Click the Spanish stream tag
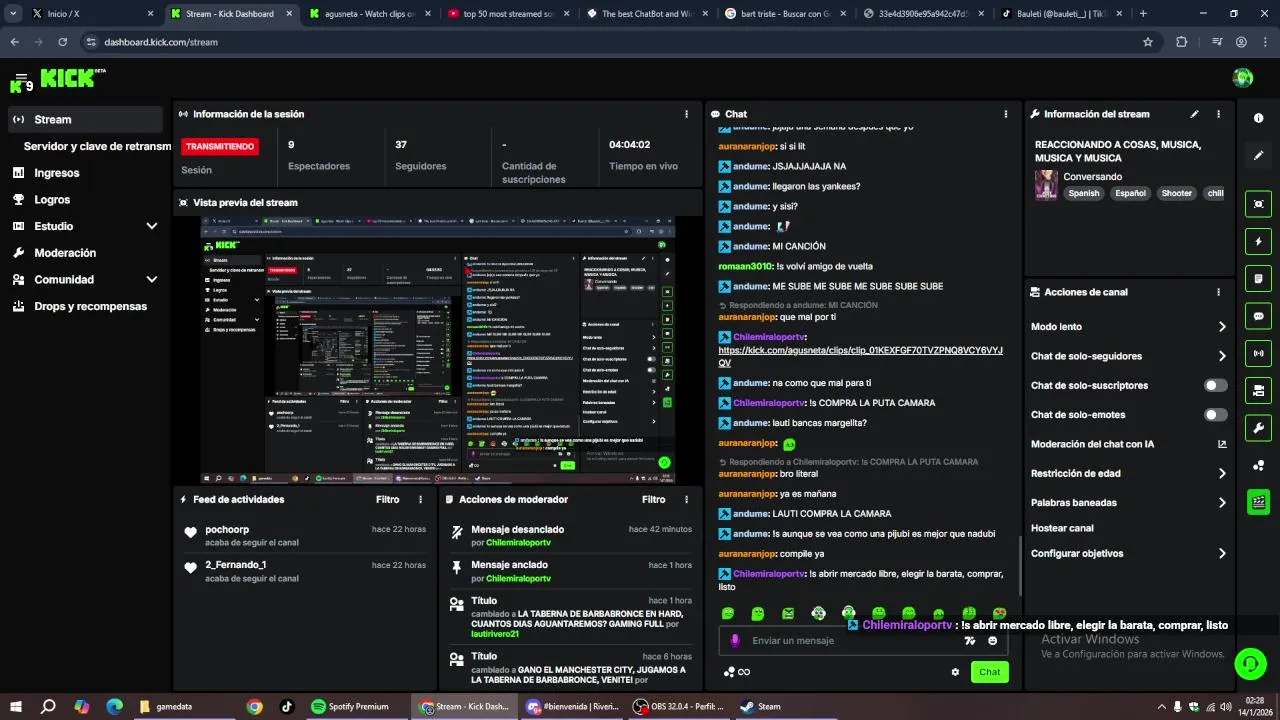The height and width of the screenshot is (720, 1280). (x=1083, y=193)
